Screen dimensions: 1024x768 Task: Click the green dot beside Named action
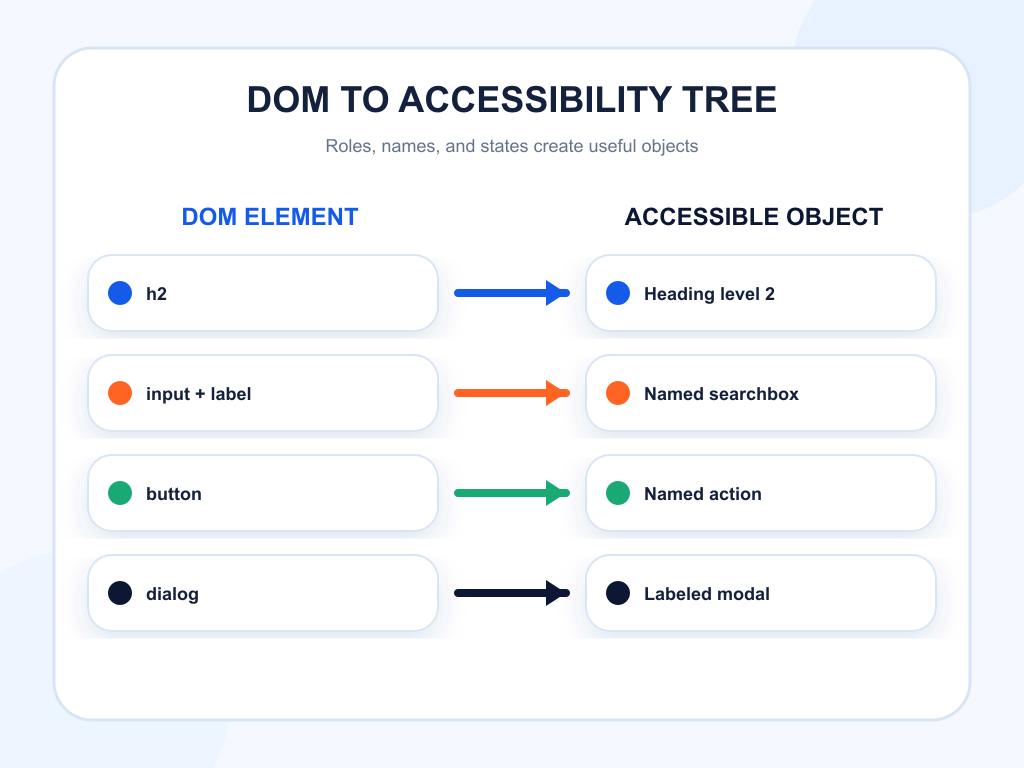618,493
